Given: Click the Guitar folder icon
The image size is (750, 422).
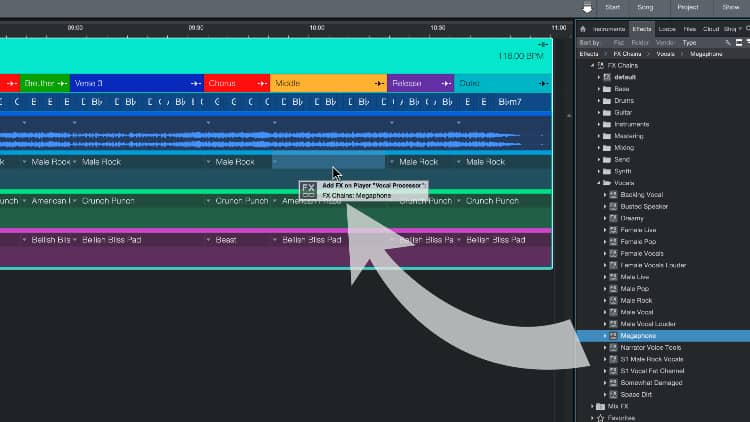Looking at the screenshot, I should tap(607, 112).
